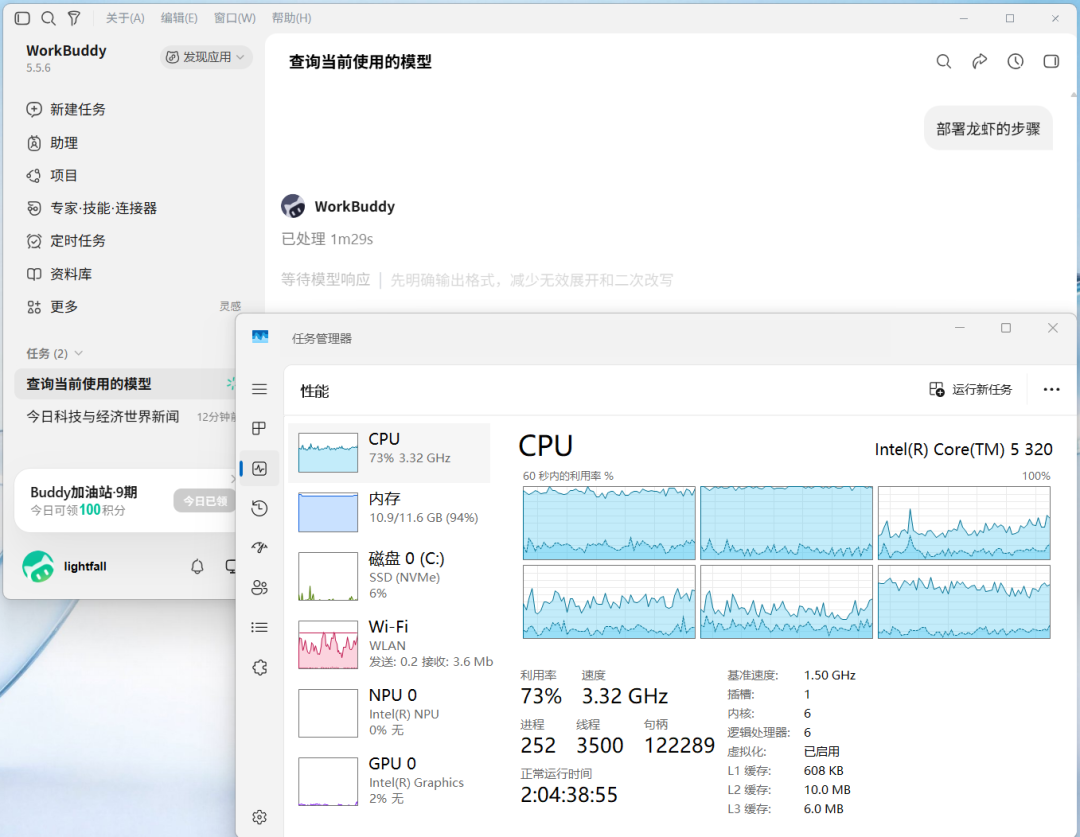Click the Intel(R) Core(TM) 5 320 label
1080x837 pixels.
pos(963,449)
